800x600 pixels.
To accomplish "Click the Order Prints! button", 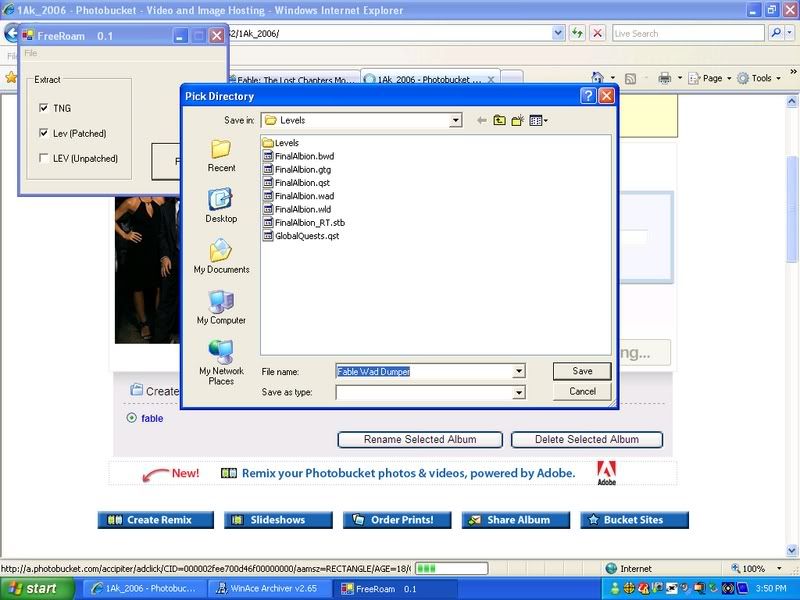I will pos(397,520).
